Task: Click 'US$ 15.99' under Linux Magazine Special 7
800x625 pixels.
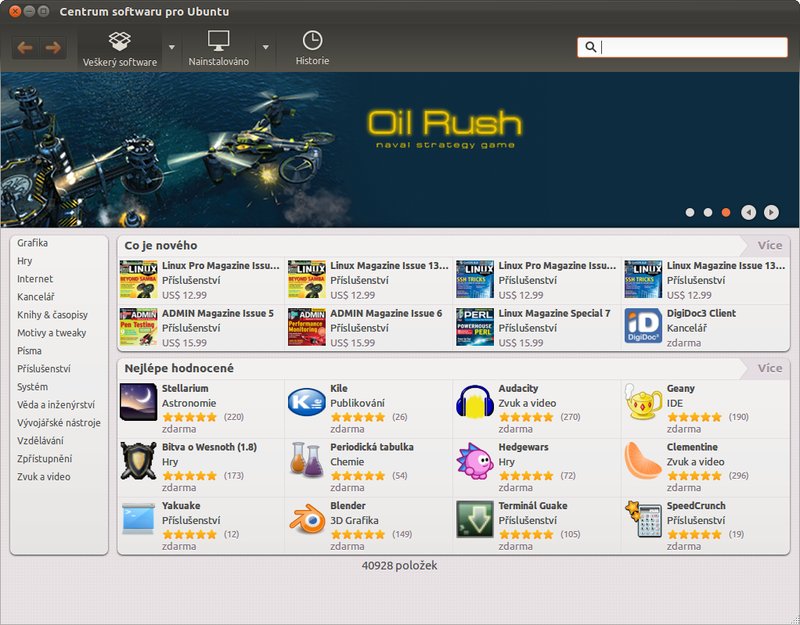Action: (x=521, y=343)
